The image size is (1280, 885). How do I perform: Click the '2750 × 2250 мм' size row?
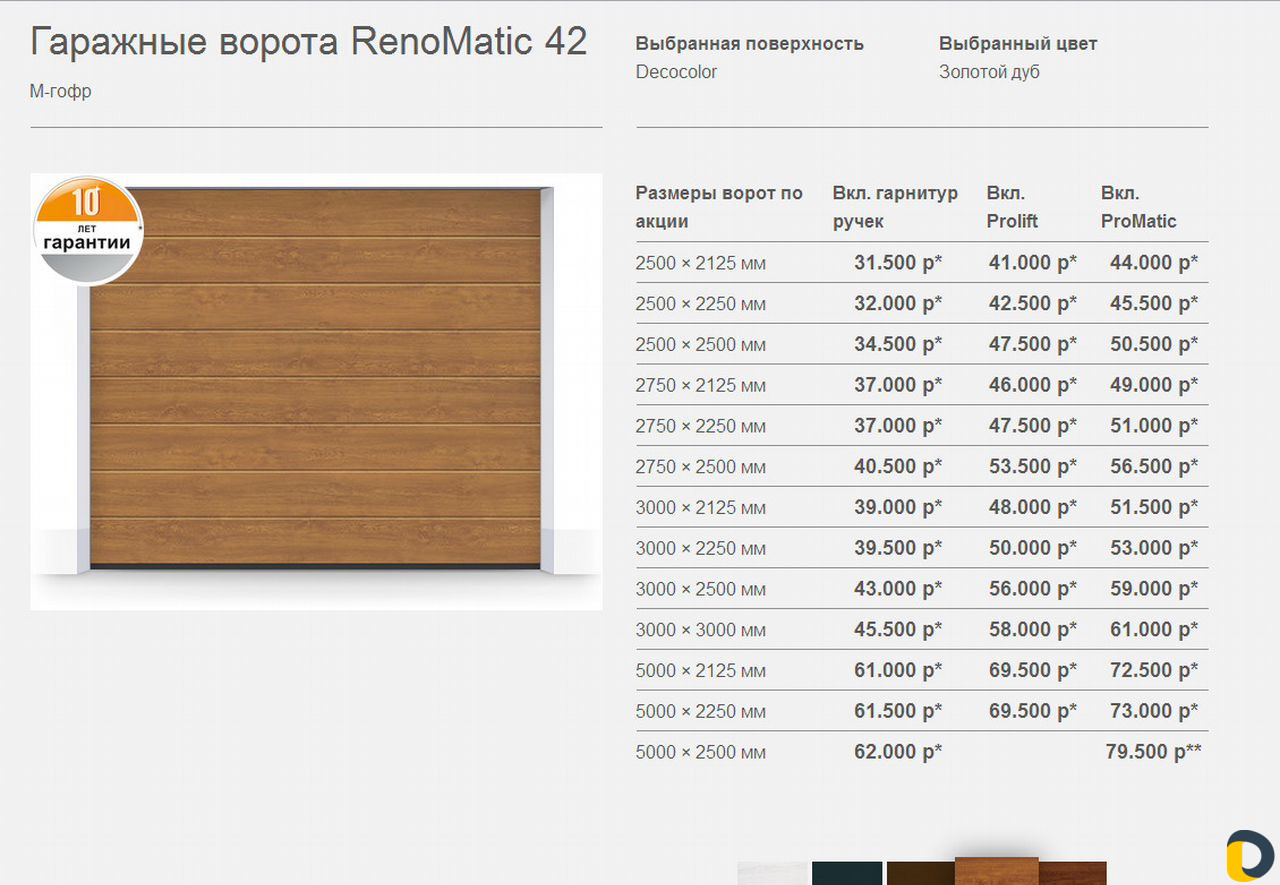[x=922, y=426]
